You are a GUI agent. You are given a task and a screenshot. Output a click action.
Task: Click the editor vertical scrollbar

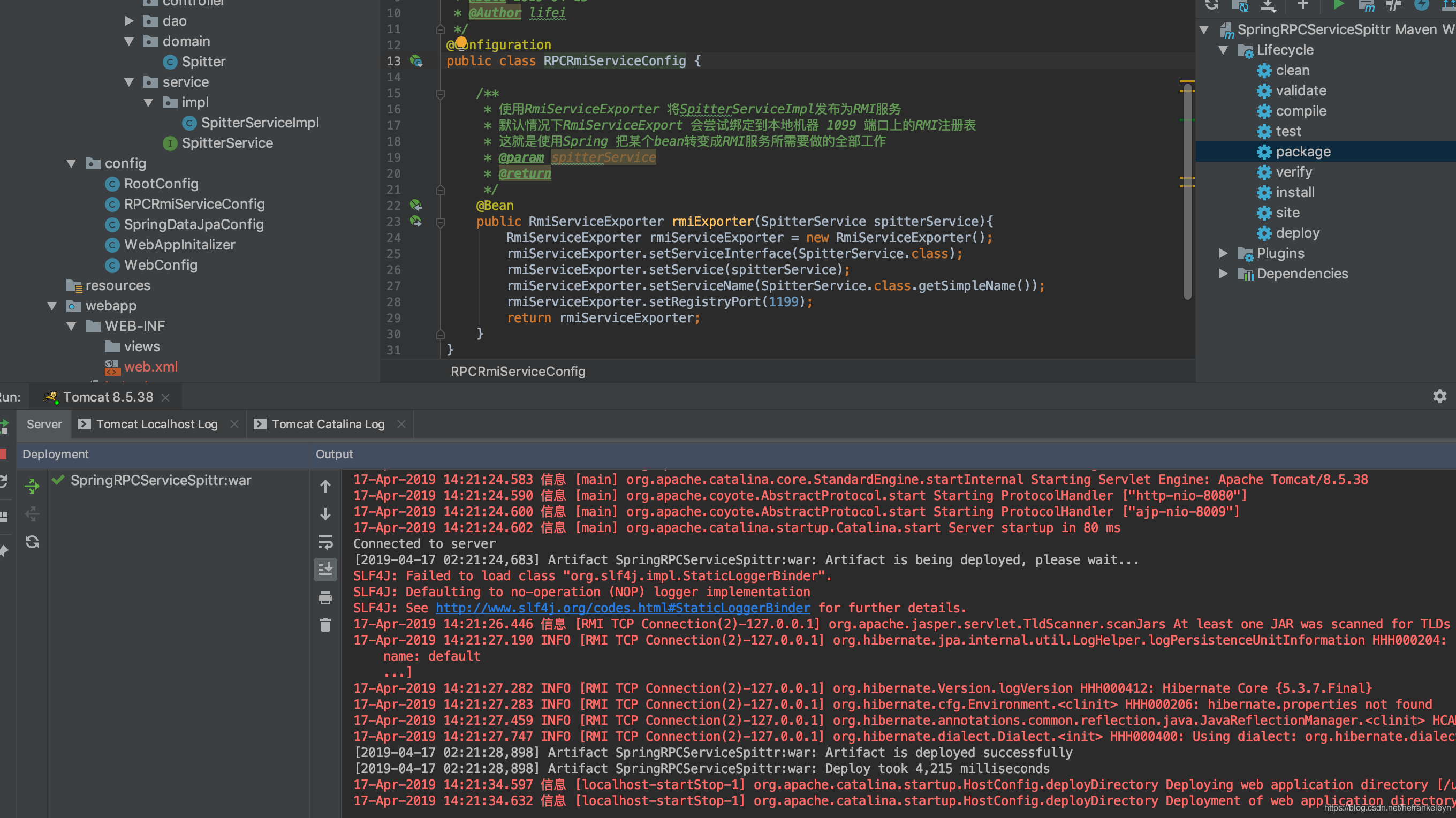1187,192
